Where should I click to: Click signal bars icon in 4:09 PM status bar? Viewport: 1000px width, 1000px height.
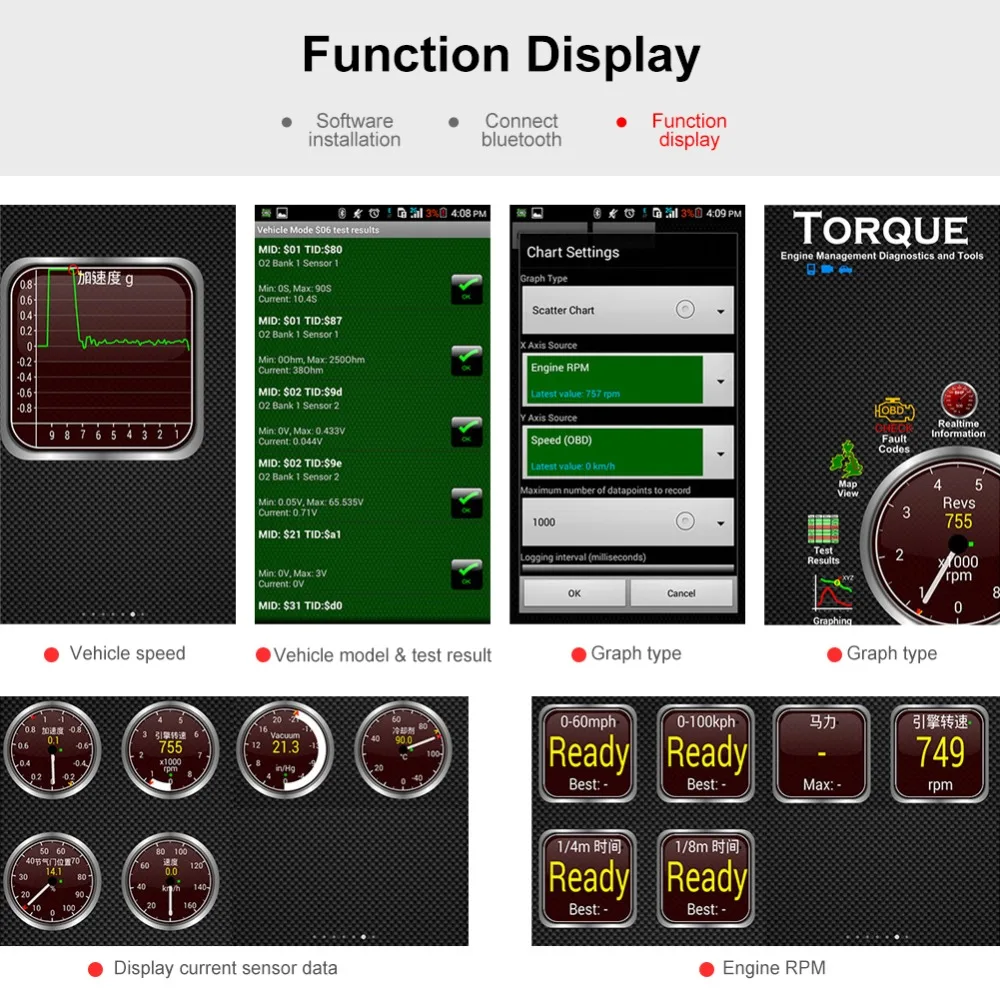pos(672,213)
